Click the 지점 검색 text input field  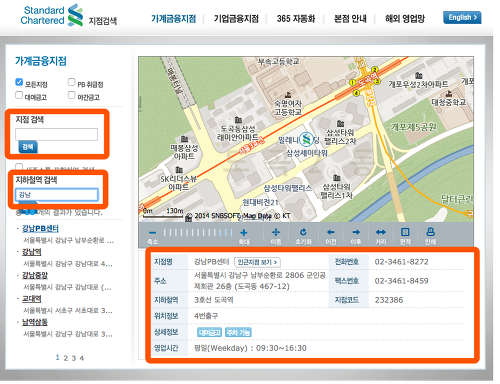pos(56,134)
